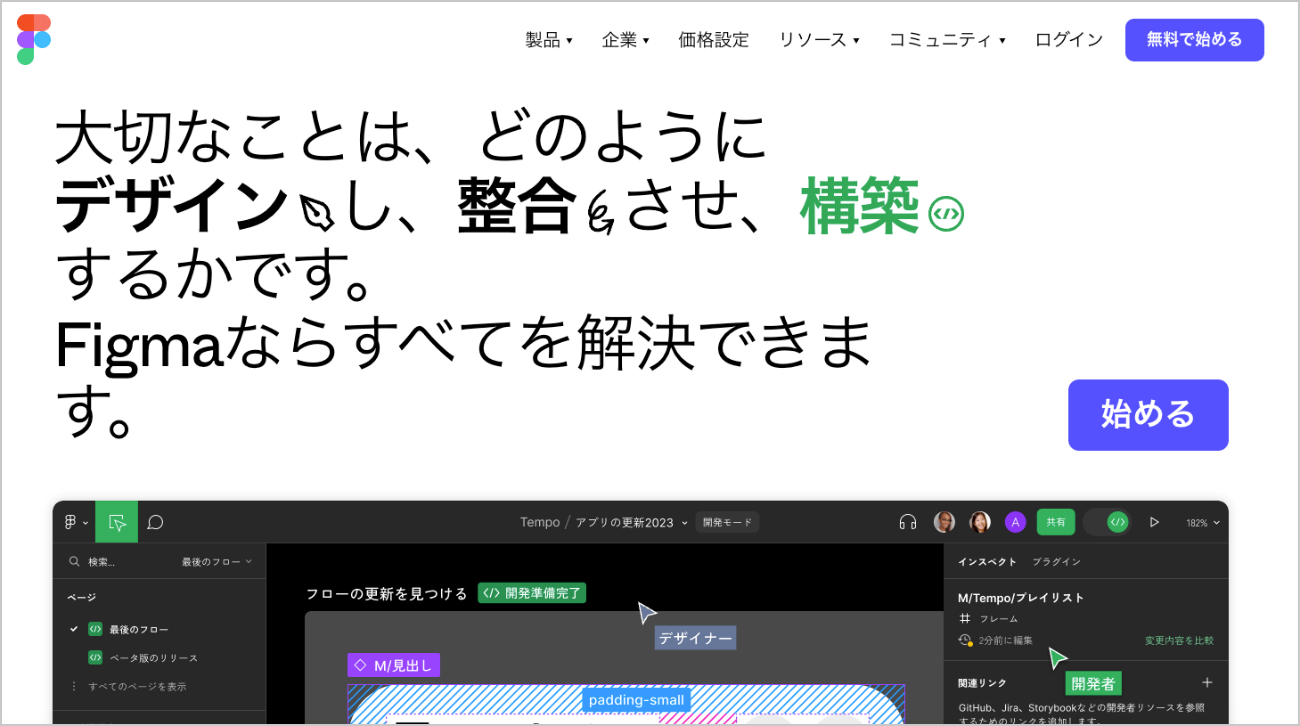Click the squiggle icon after 整合
The width and height of the screenshot is (1300, 726).
[599, 212]
